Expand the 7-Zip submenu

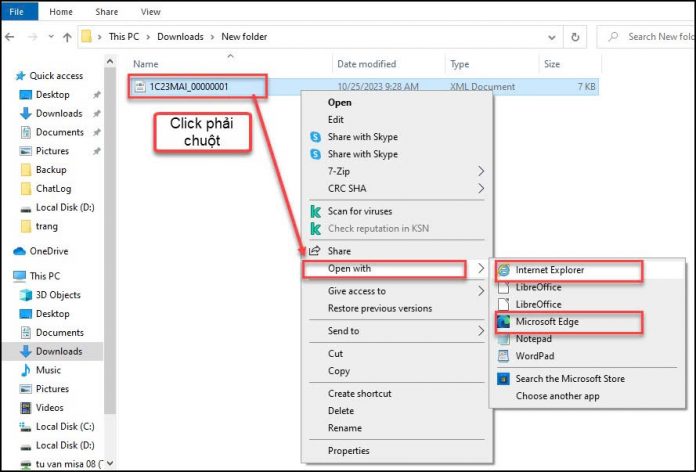click(481, 171)
